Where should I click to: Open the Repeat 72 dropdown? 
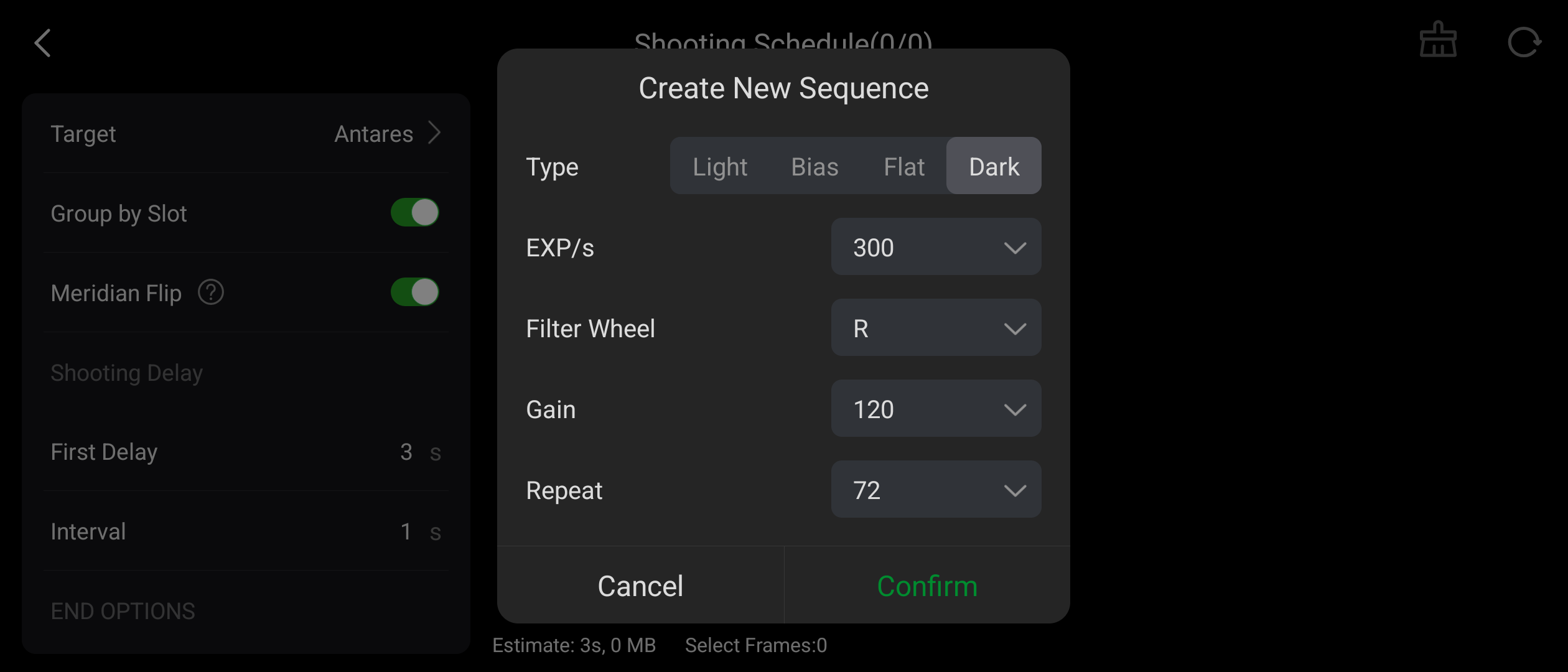tap(936, 490)
